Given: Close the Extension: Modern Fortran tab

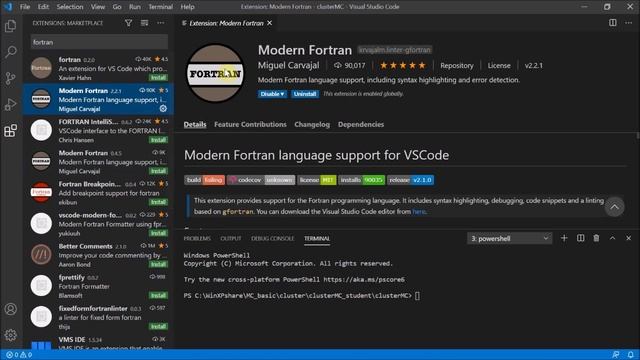Looking at the screenshot, I should [x=269, y=23].
